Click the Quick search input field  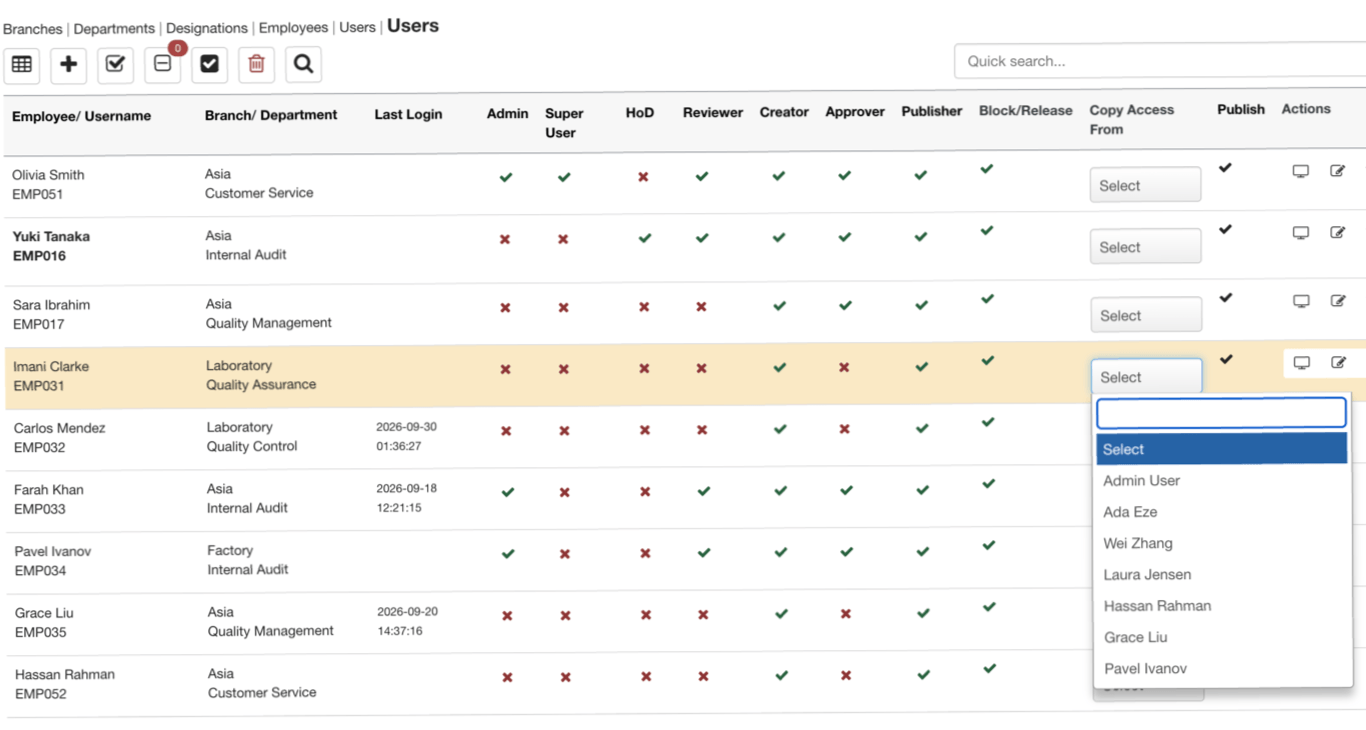[1160, 61]
